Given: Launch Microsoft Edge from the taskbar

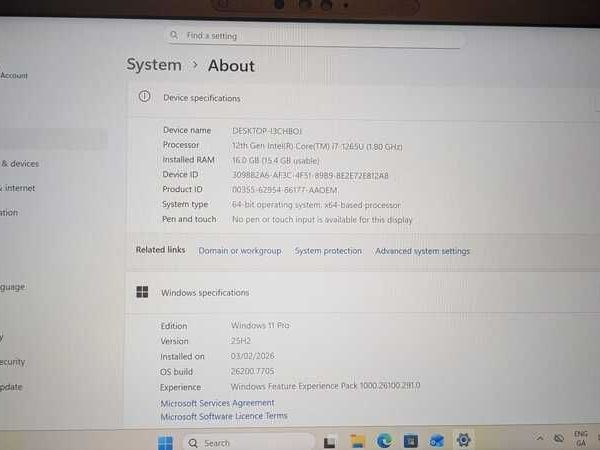Looking at the screenshot, I should point(384,441).
